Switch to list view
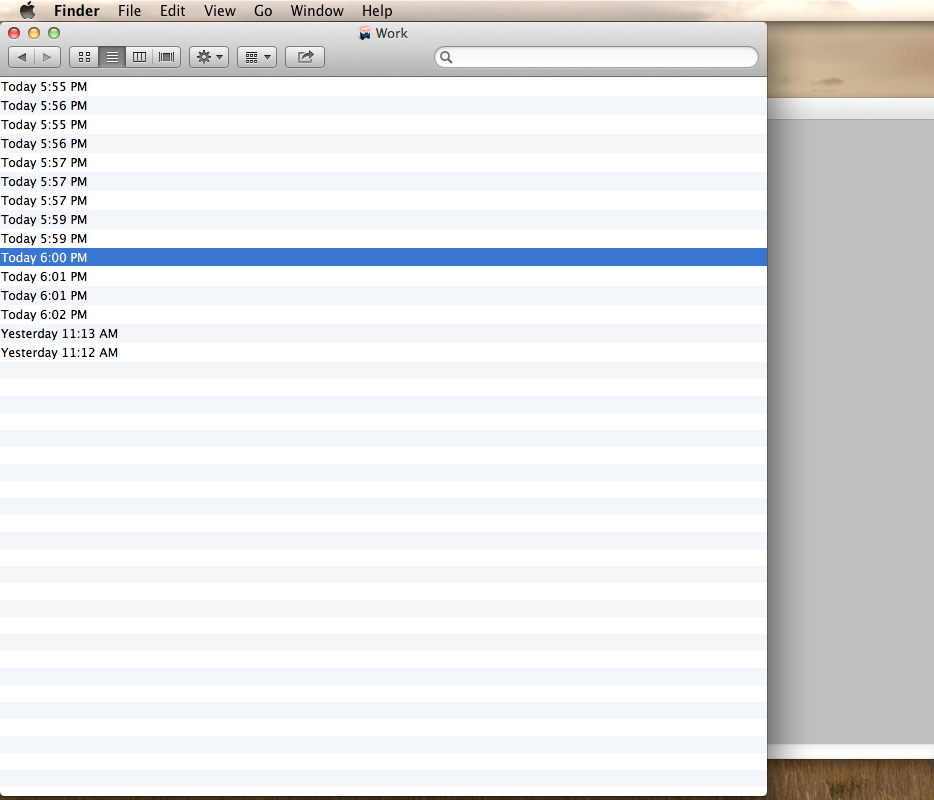934x800 pixels. click(x=112, y=57)
